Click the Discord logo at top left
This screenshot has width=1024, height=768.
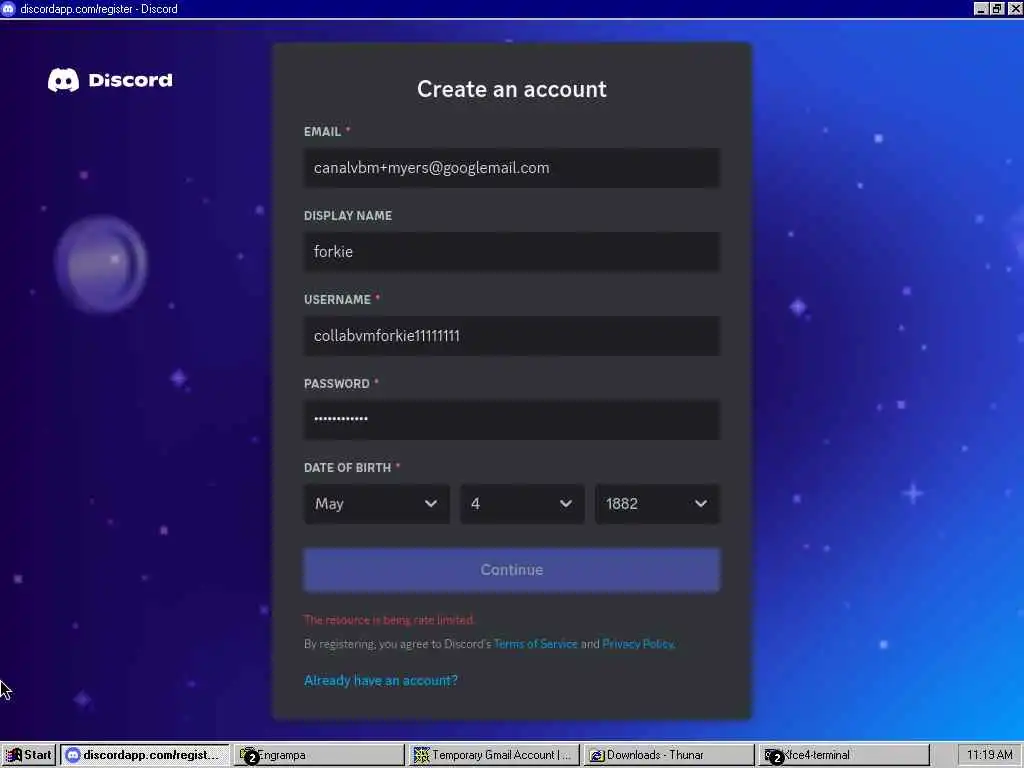coord(110,80)
